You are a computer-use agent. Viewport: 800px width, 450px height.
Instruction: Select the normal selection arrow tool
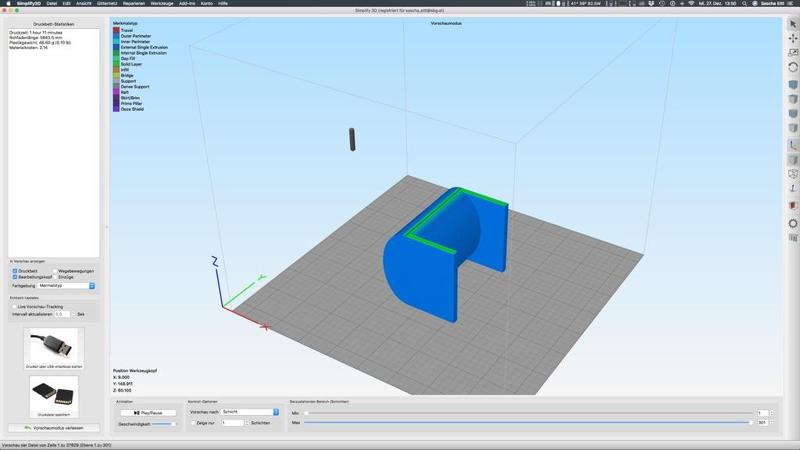click(793, 24)
